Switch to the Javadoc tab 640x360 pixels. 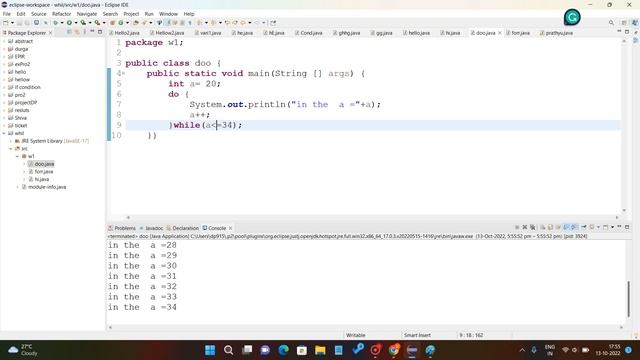pos(151,228)
